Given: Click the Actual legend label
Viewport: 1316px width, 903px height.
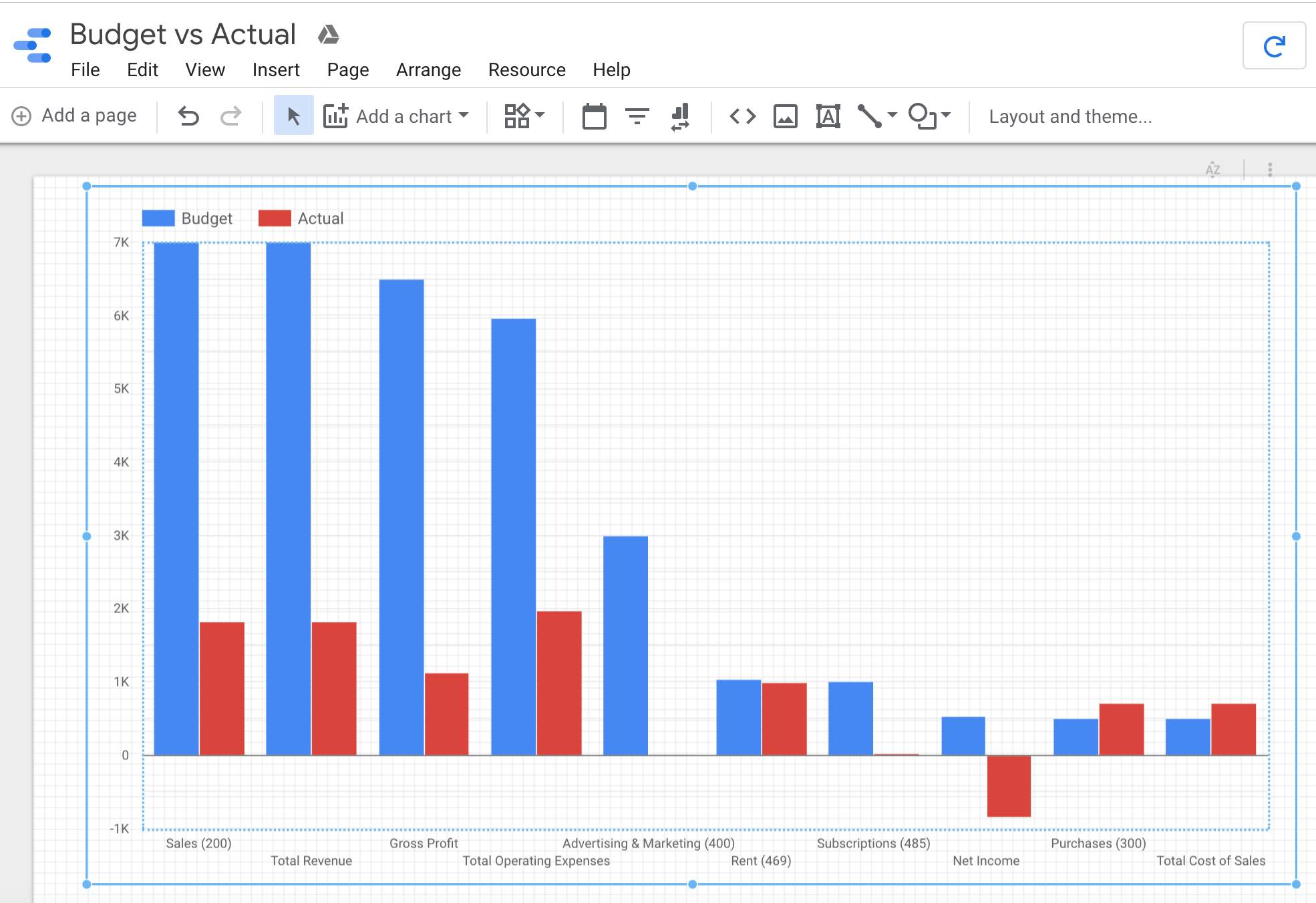Looking at the screenshot, I should pos(321,218).
